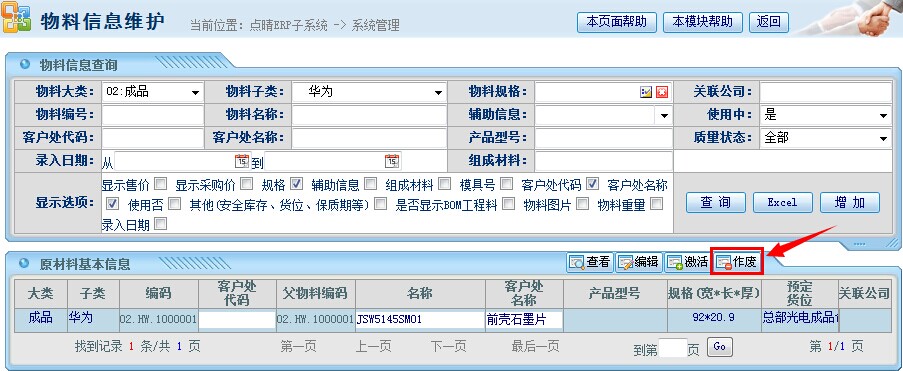903x371 pixels.
Task: Open the 录入日期 end calendar icon
Action: coord(392,161)
